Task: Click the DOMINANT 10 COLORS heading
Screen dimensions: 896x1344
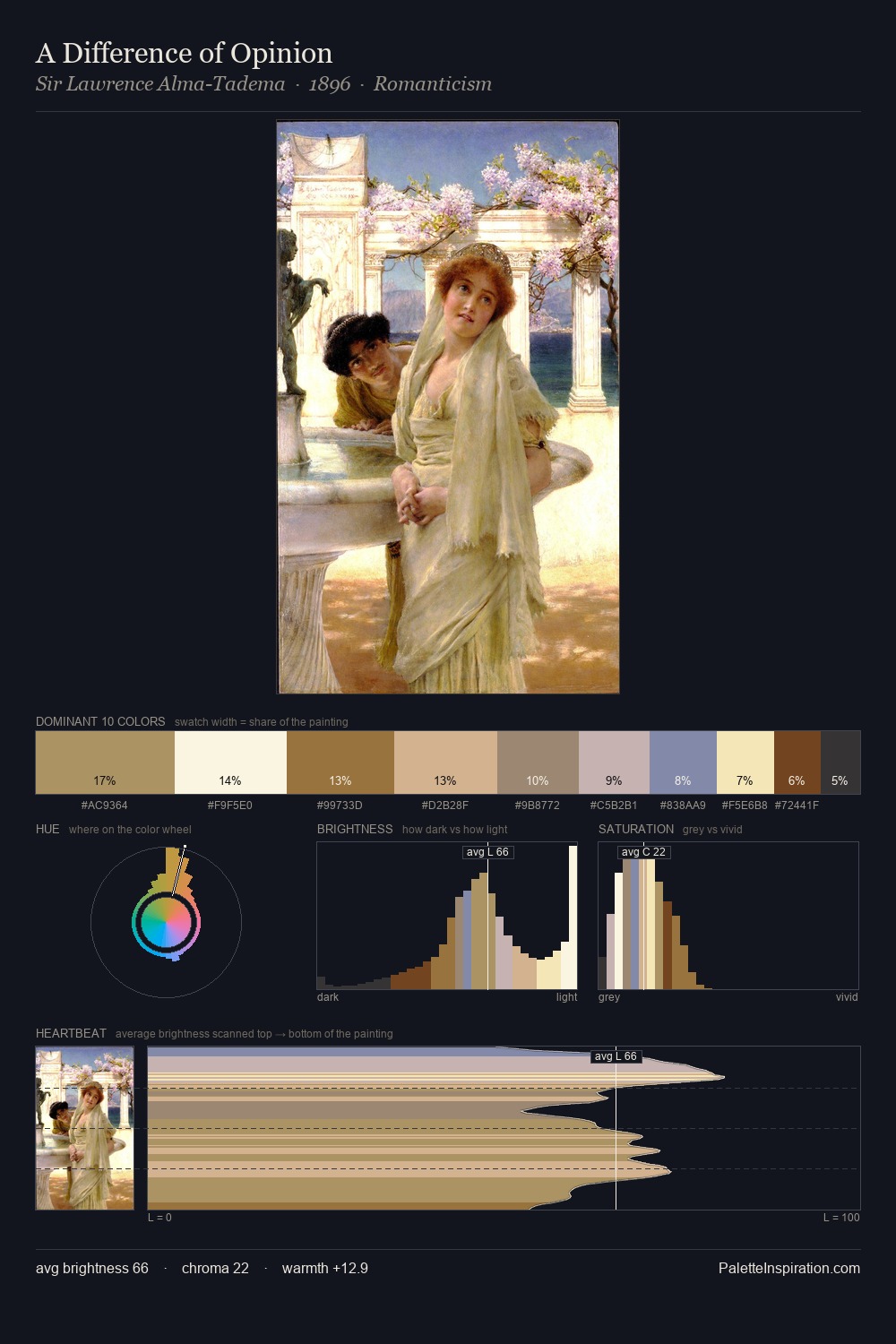Action: tap(100, 721)
